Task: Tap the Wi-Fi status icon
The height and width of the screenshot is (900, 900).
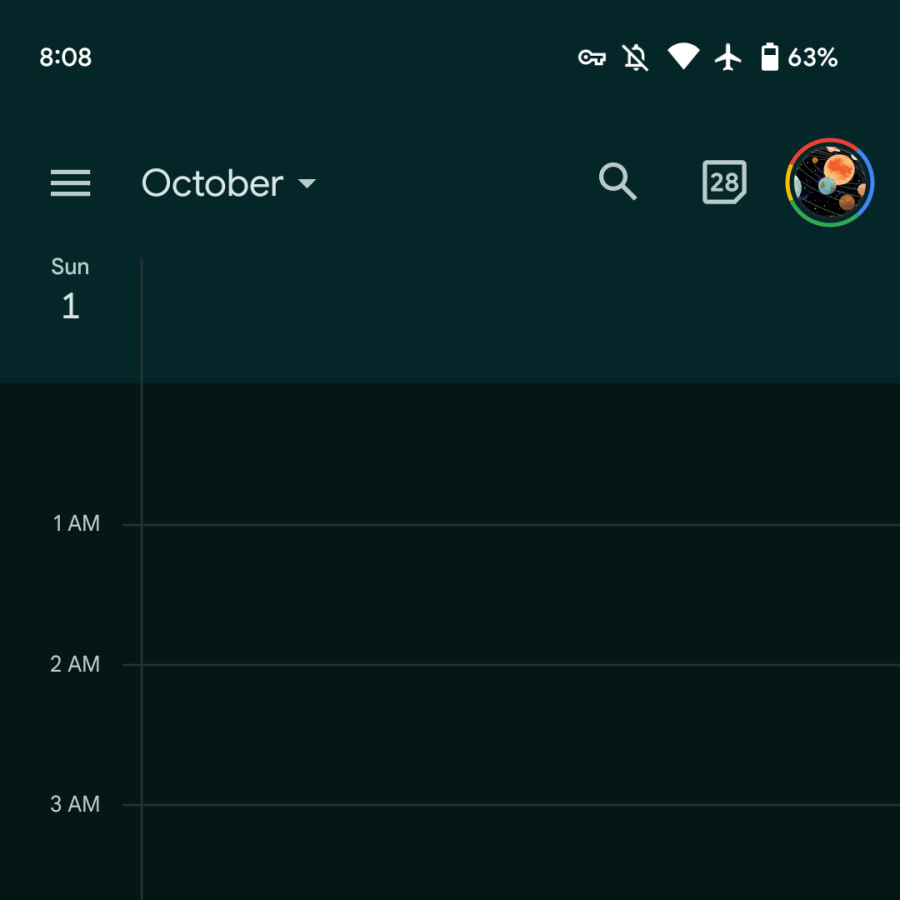Action: tap(683, 56)
